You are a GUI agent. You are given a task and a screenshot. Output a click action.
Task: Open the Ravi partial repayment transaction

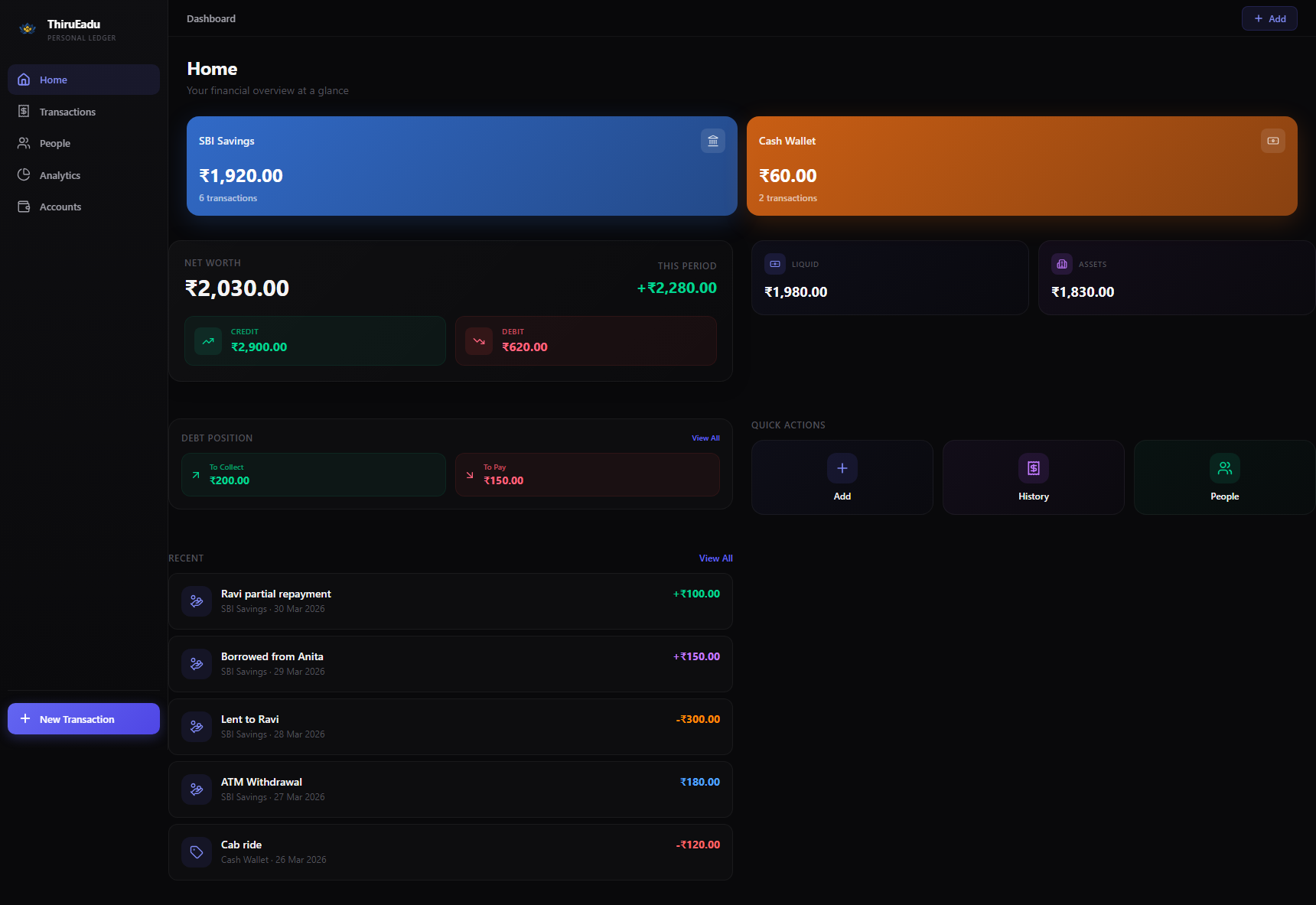coord(450,601)
